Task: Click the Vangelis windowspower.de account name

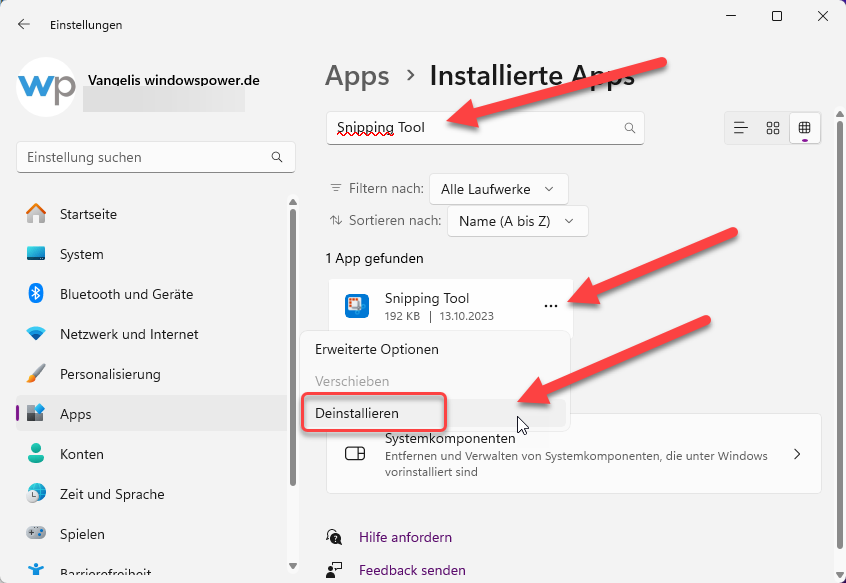Action: point(174,80)
